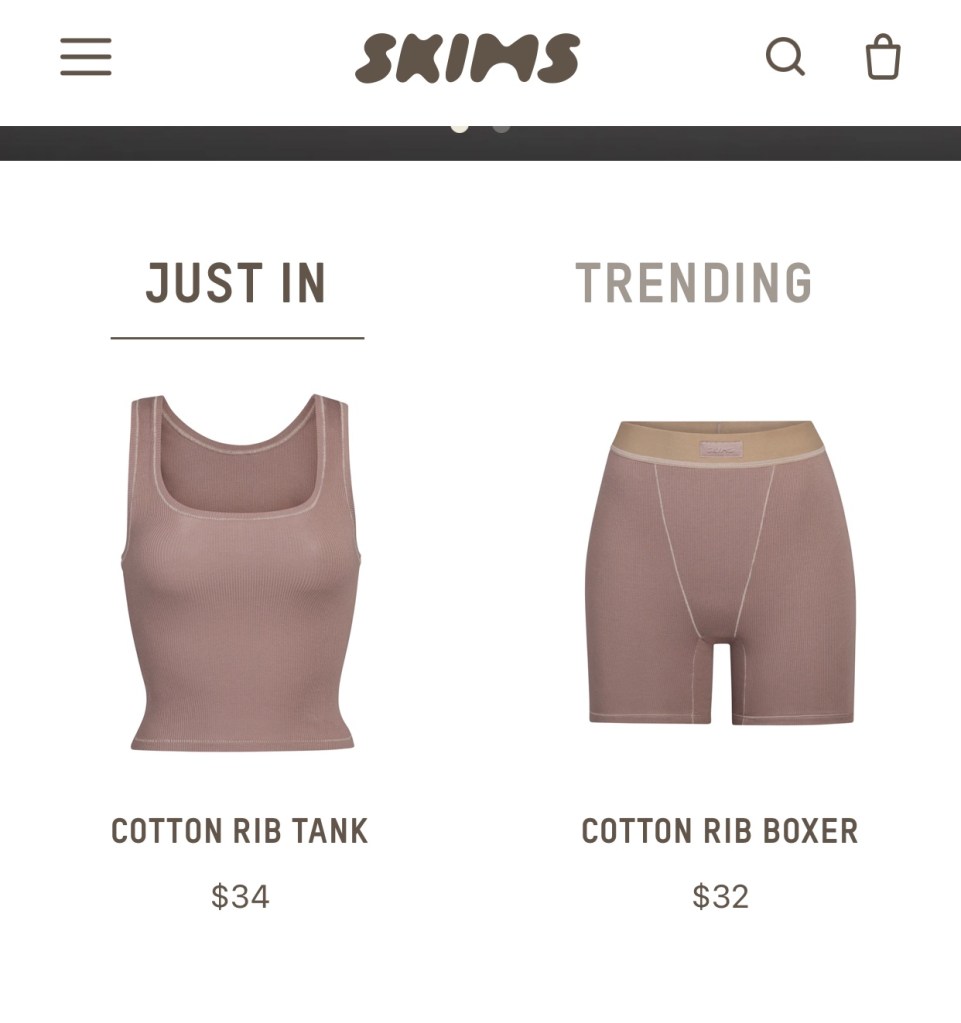Viewport: 961px width, 1023px height.
Task: Click the $34 price label
Action: coord(240,896)
